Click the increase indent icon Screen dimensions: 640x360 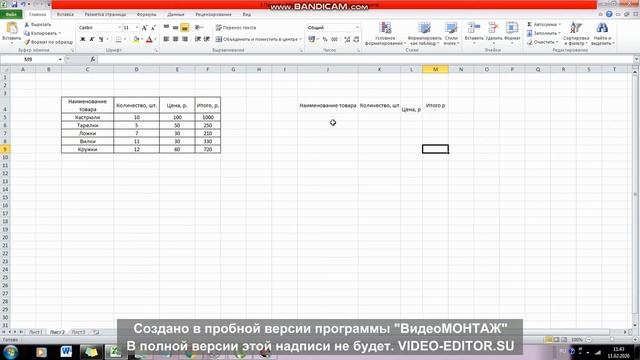point(207,39)
